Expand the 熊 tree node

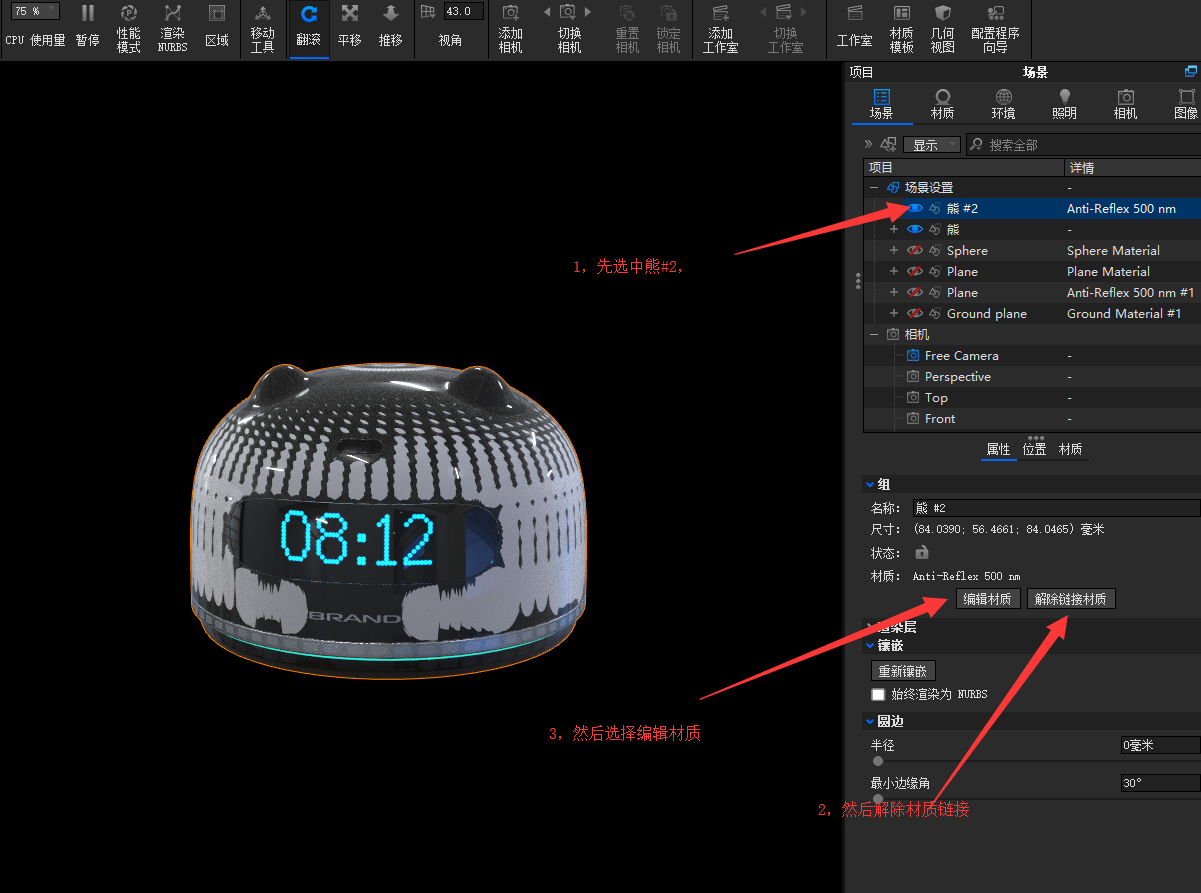tap(894, 230)
